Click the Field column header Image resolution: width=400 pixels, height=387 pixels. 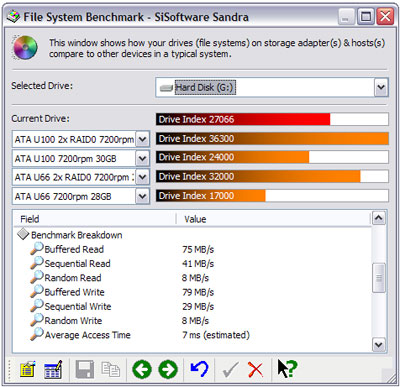coord(94,219)
